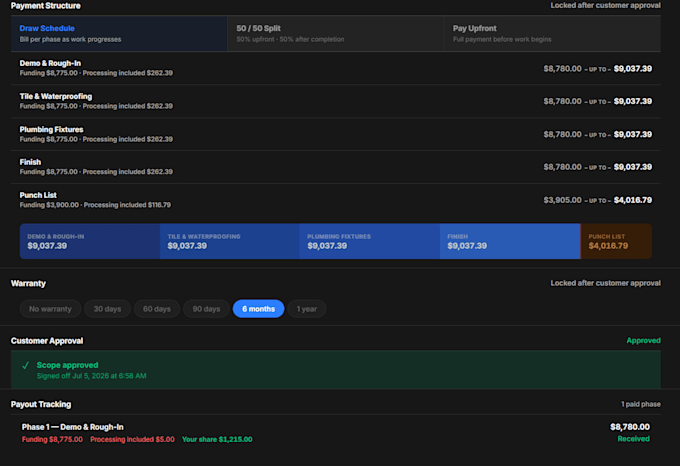Click the Punch List phase row
The image size is (680, 466).
336,200
